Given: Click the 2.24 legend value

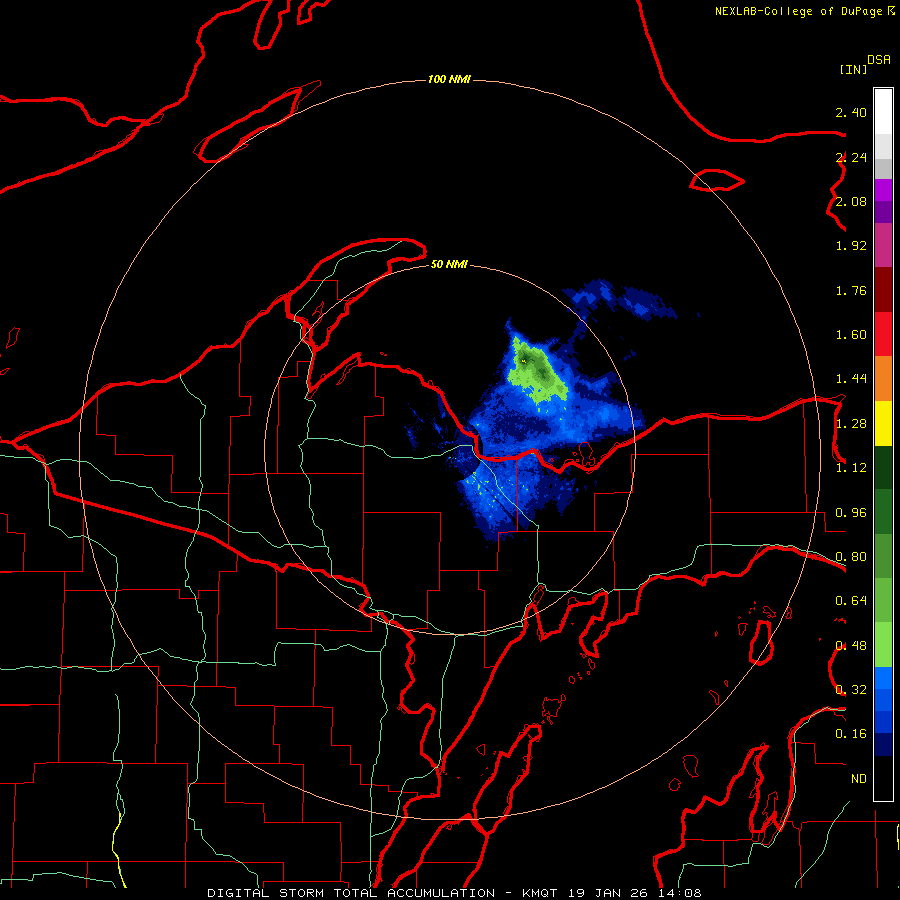Looking at the screenshot, I should click(851, 157).
